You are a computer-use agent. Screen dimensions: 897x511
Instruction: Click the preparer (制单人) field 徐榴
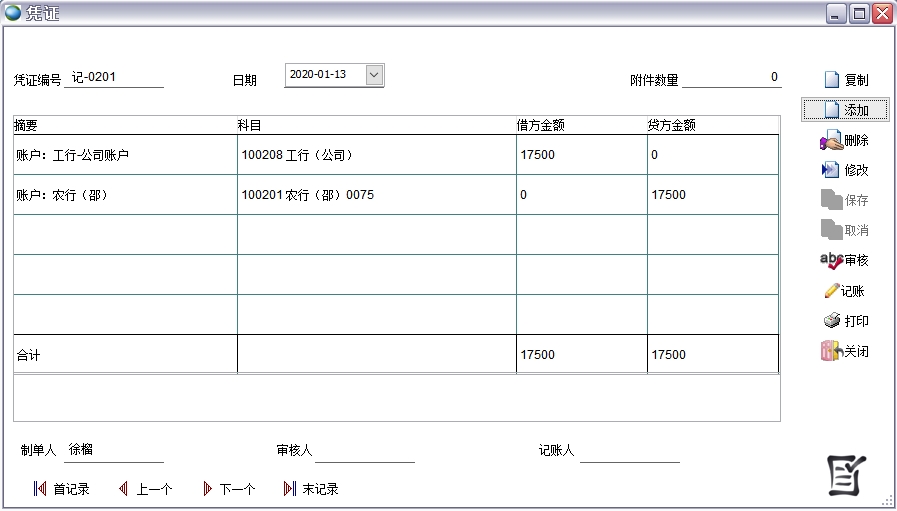(113, 450)
